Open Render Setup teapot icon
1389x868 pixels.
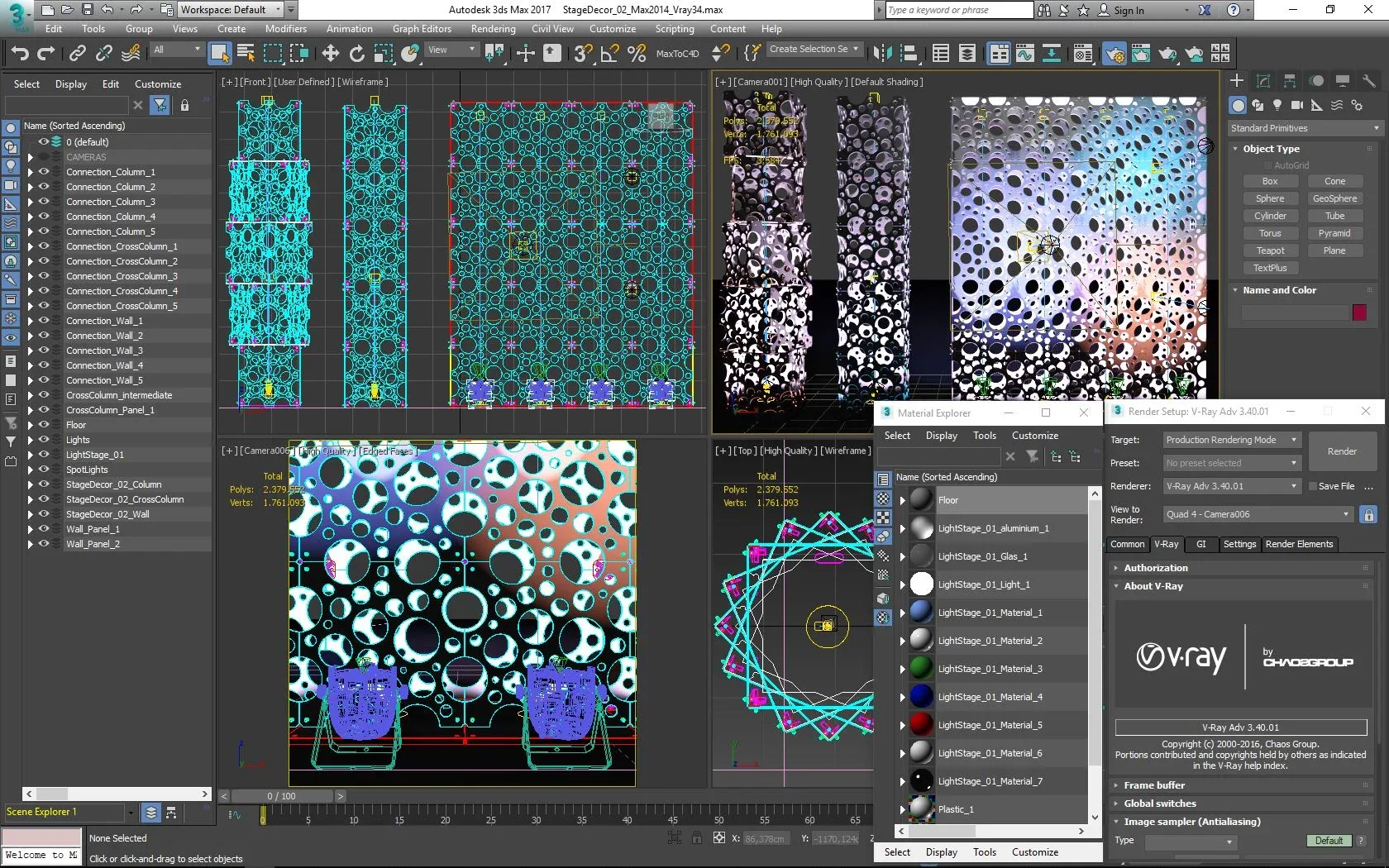click(1115, 54)
